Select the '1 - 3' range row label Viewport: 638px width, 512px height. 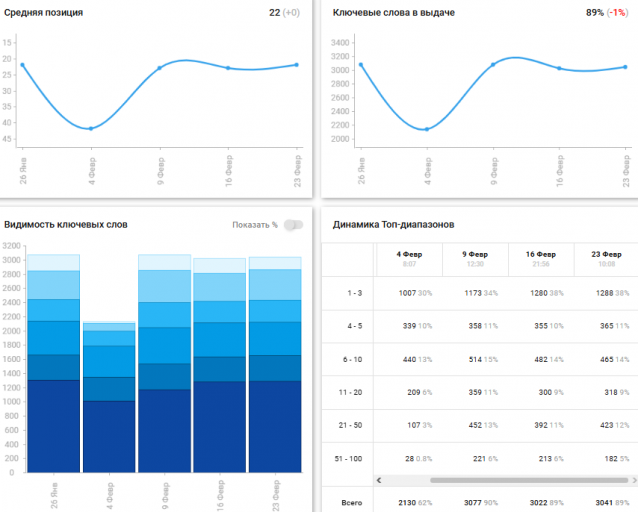click(x=354, y=293)
